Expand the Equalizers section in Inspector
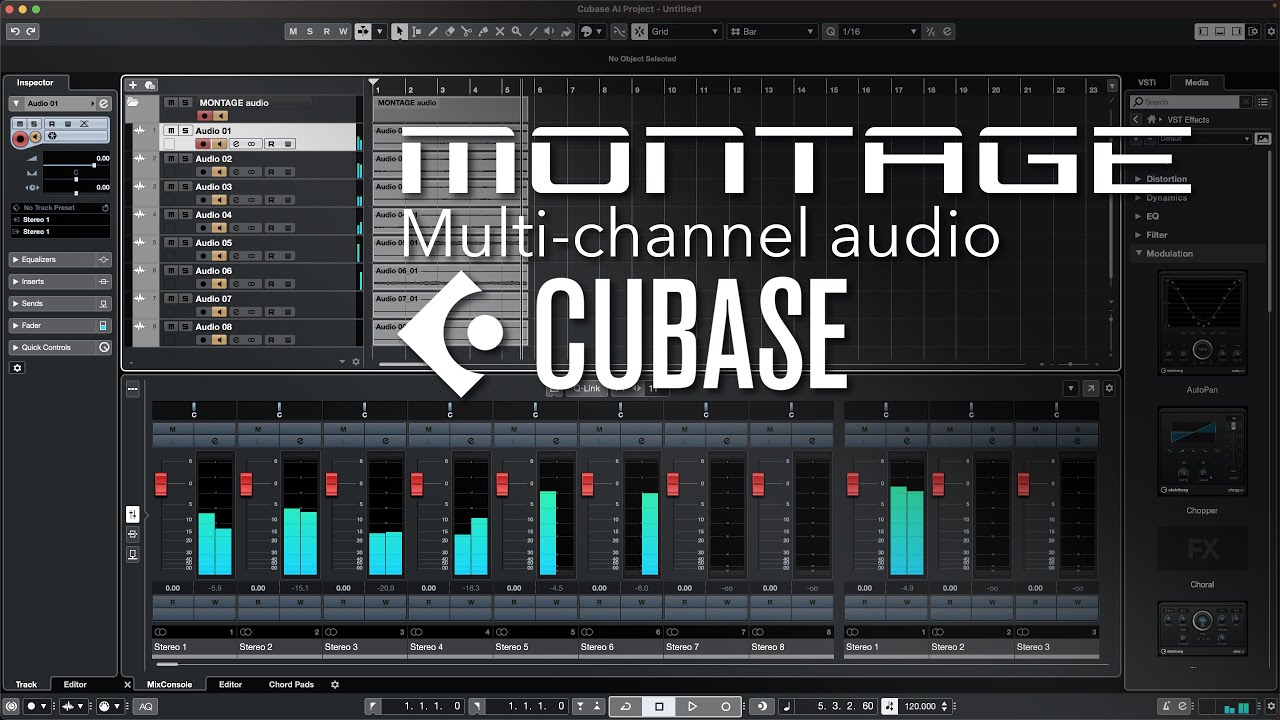 [x=60, y=260]
